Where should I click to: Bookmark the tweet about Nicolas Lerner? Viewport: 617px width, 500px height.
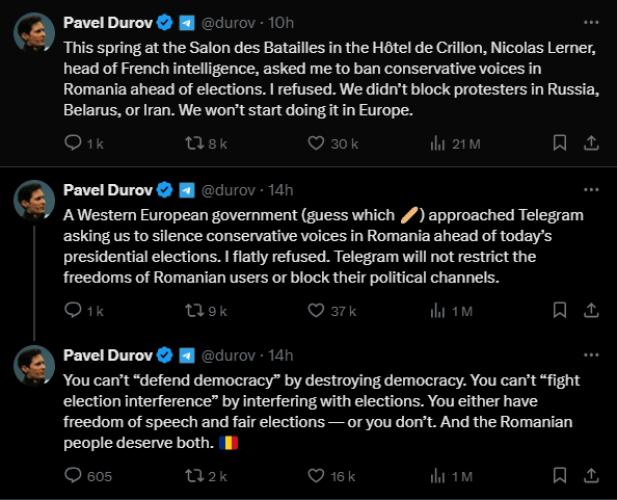[x=560, y=143]
